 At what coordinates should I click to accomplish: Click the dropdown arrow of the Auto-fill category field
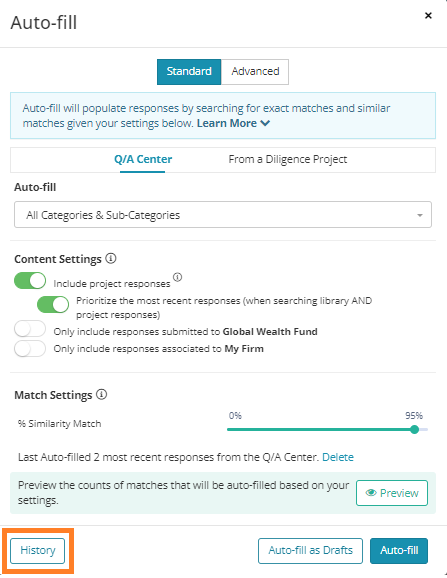click(420, 215)
